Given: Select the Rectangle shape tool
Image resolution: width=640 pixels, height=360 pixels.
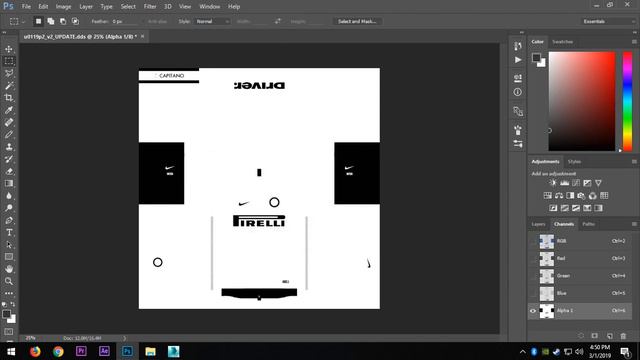Looking at the screenshot, I should (9, 257).
